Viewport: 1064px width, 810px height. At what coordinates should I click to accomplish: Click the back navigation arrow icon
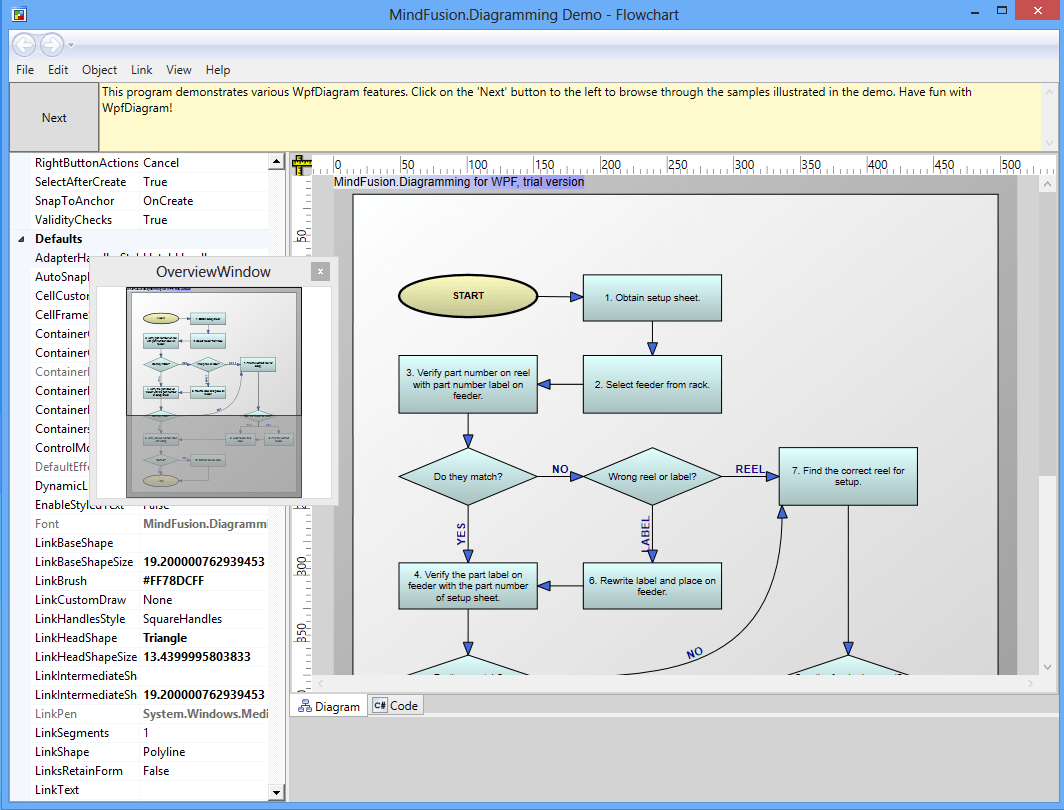pyautogui.click(x=22, y=44)
